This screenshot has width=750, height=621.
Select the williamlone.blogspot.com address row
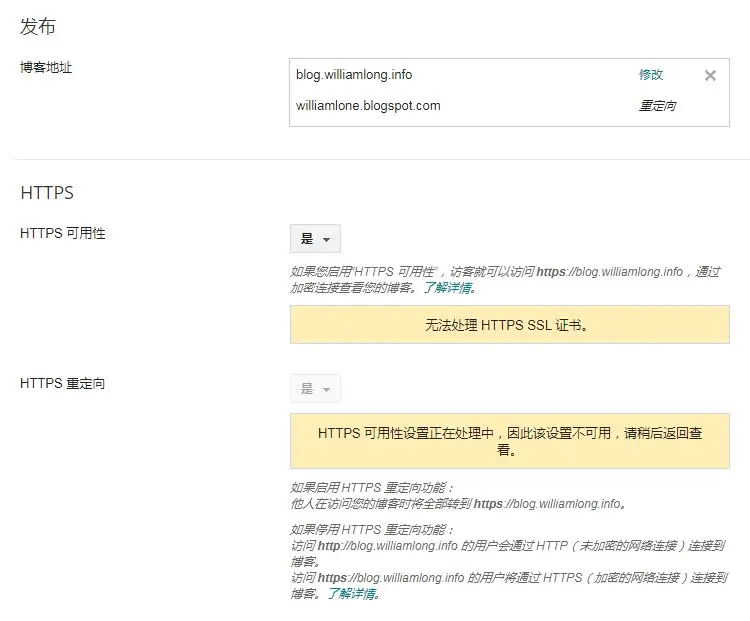click(368, 106)
